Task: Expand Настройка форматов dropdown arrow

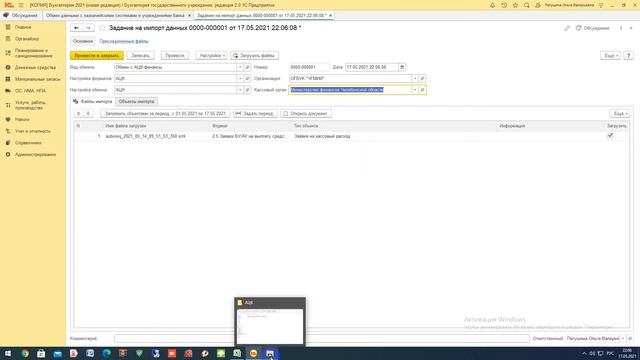Action: 240,78
